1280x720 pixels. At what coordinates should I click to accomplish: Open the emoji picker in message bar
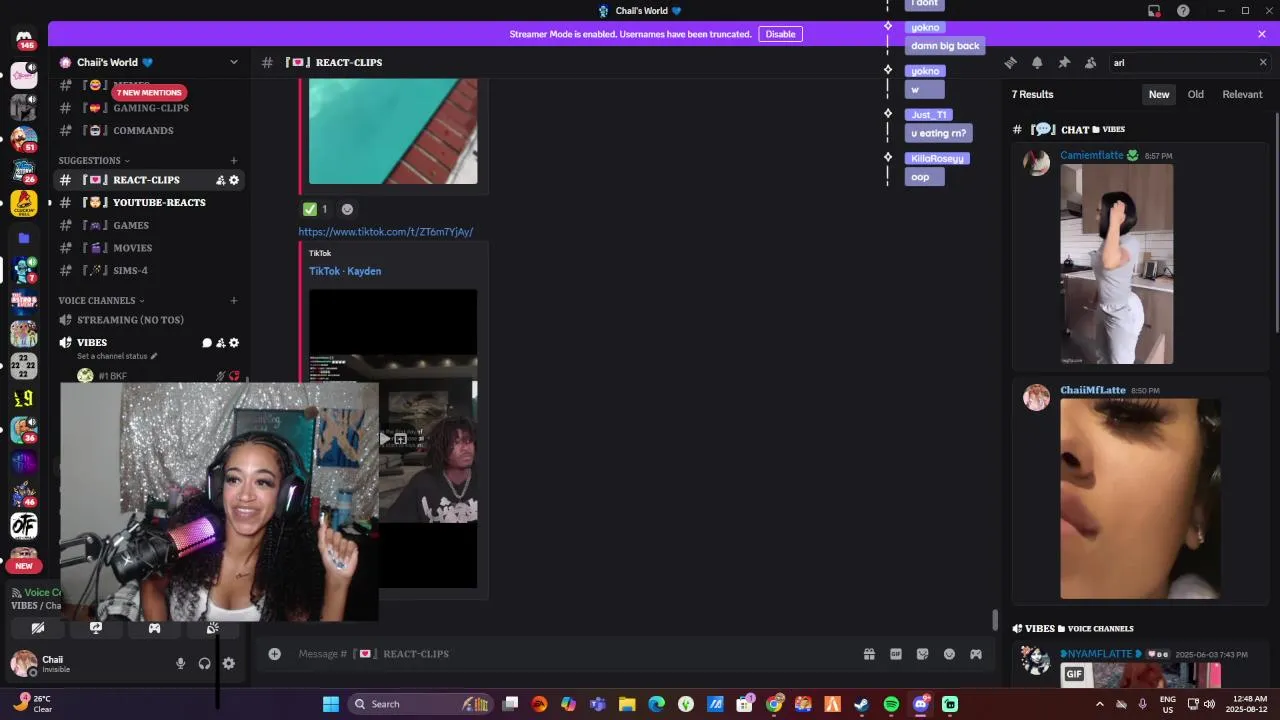point(949,654)
